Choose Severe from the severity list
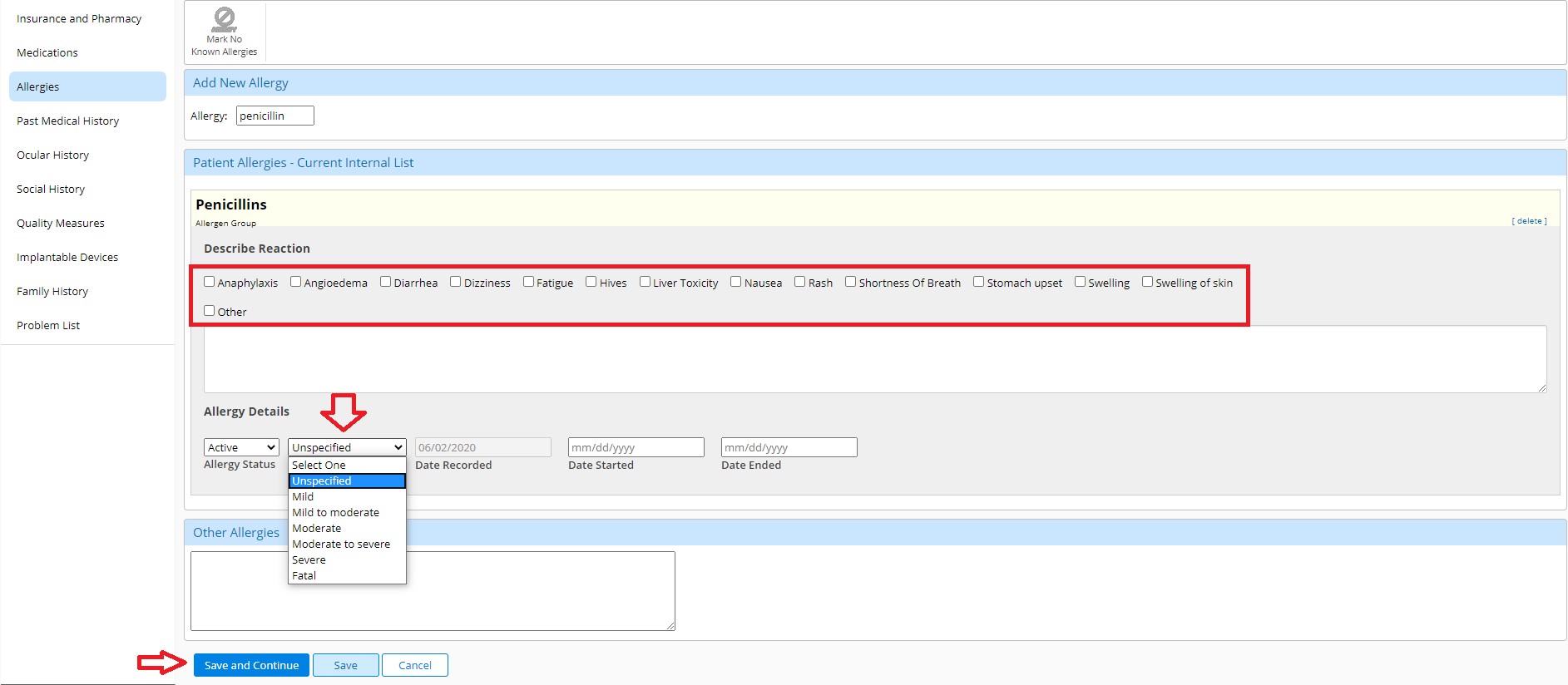Screen dimensions: 1568x685 click(347, 559)
